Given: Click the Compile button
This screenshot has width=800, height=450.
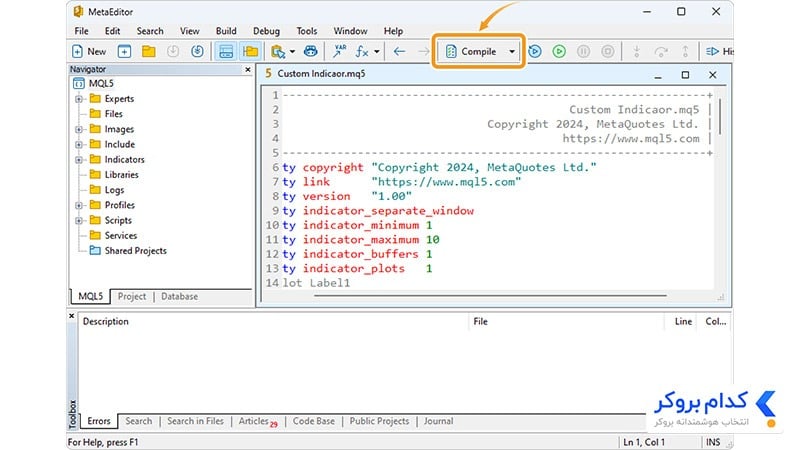Looking at the screenshot, I should 471,52.
